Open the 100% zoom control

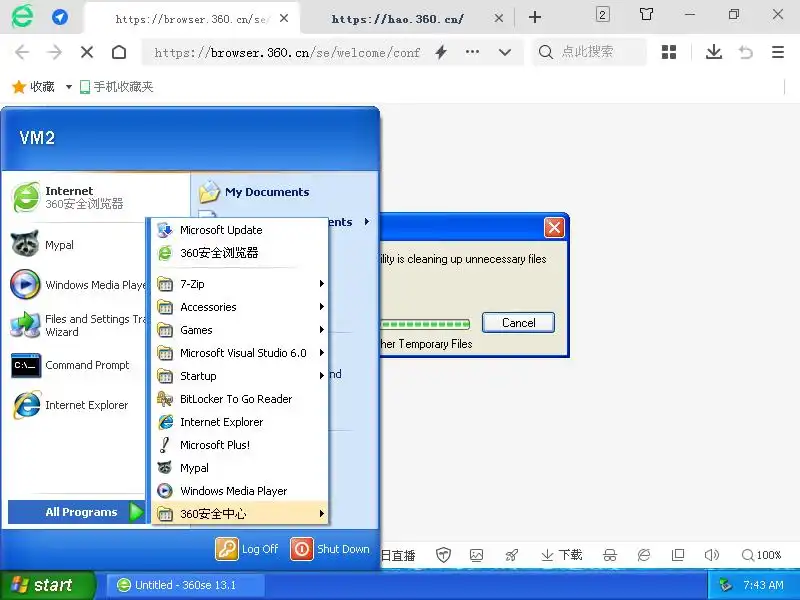(x=761, y=555)
